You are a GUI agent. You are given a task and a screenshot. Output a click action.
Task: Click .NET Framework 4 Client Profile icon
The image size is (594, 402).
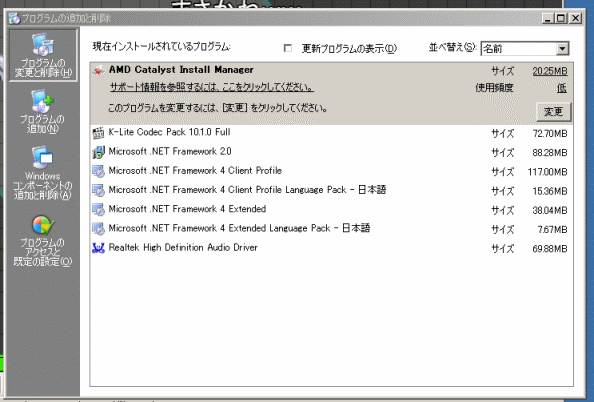[98, 171]
